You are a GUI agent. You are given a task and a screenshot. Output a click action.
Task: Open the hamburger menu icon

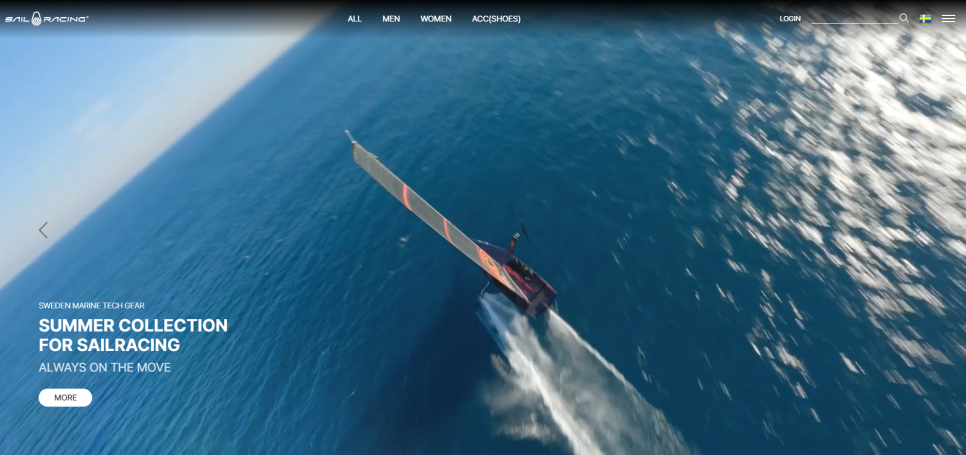[948, 18]
